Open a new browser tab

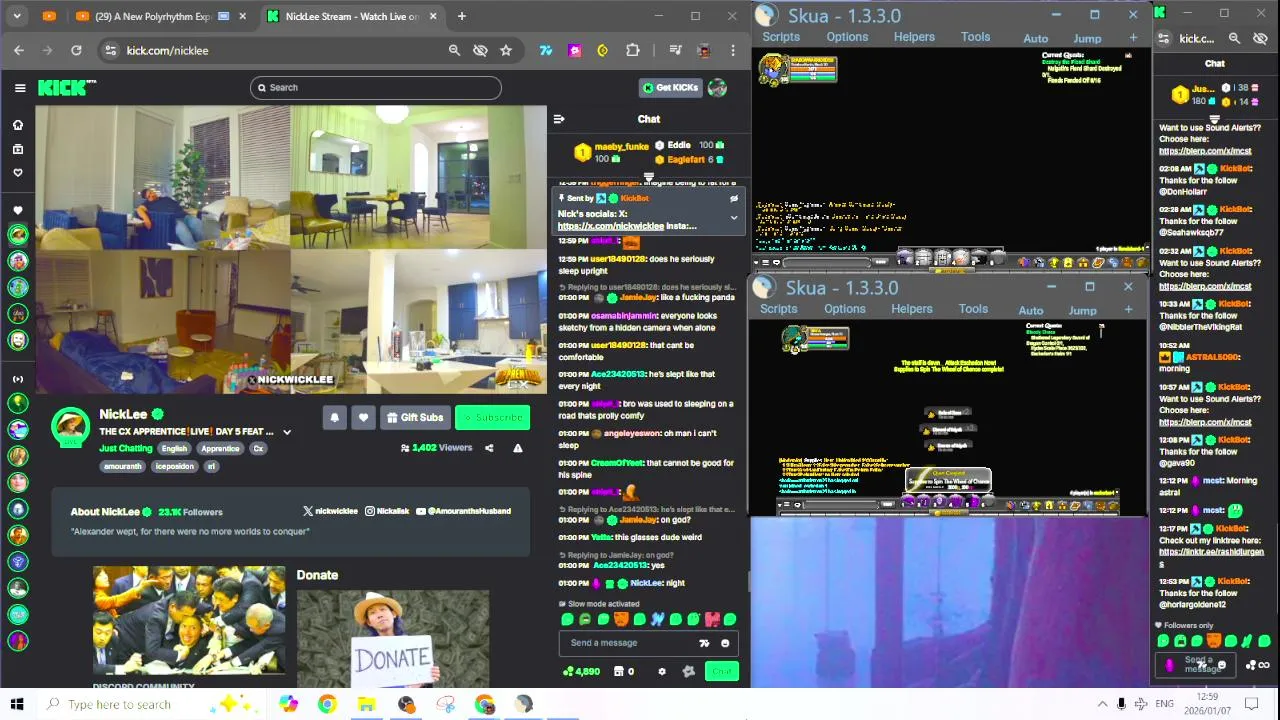click(x=461, y=16)
